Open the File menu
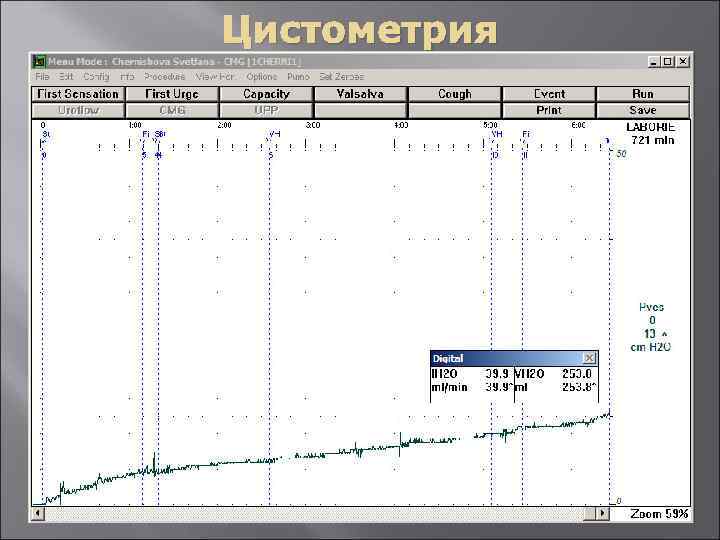 click(42, 77)
